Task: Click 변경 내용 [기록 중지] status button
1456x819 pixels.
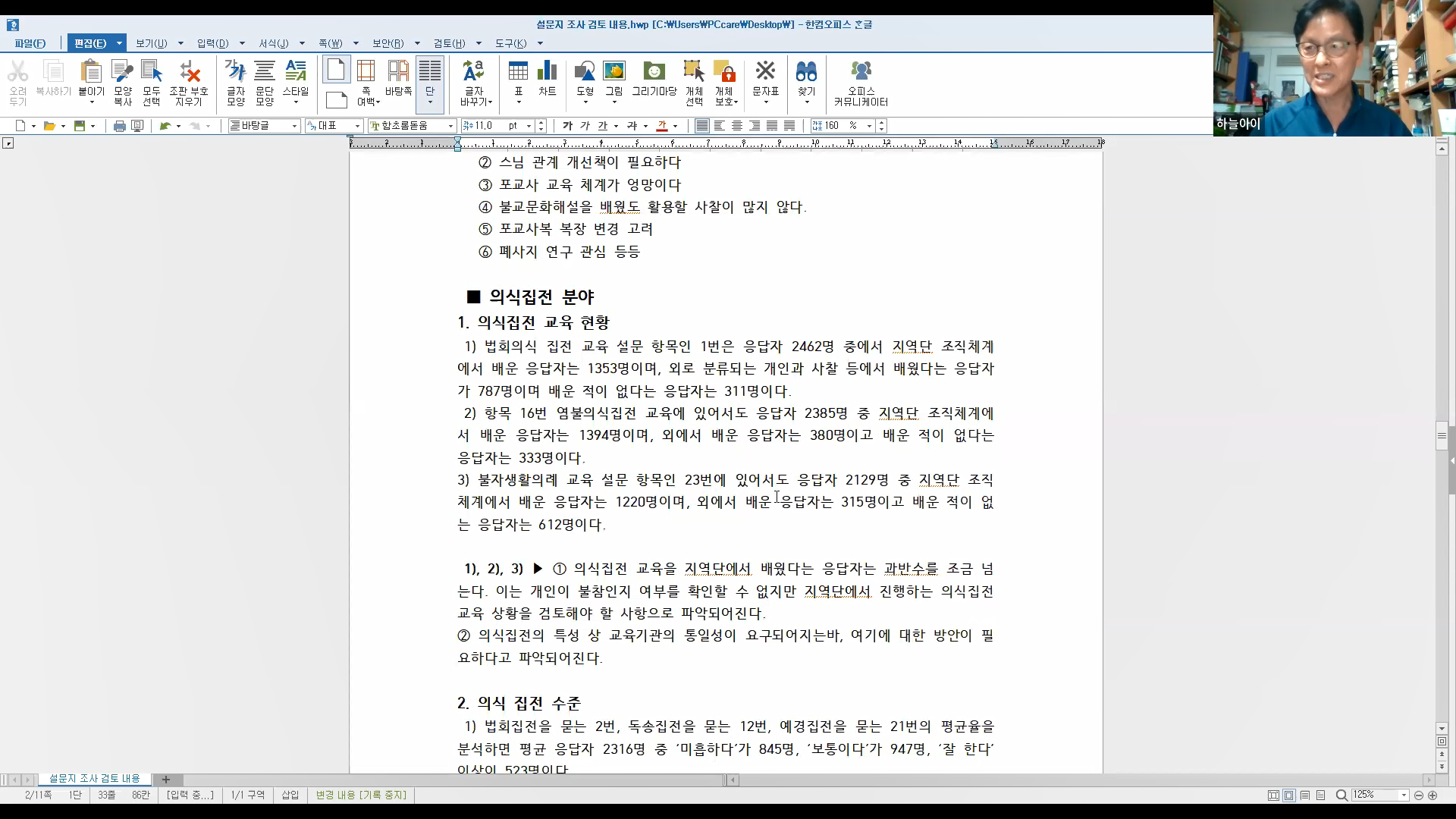Action: click(x=361, y=795)
